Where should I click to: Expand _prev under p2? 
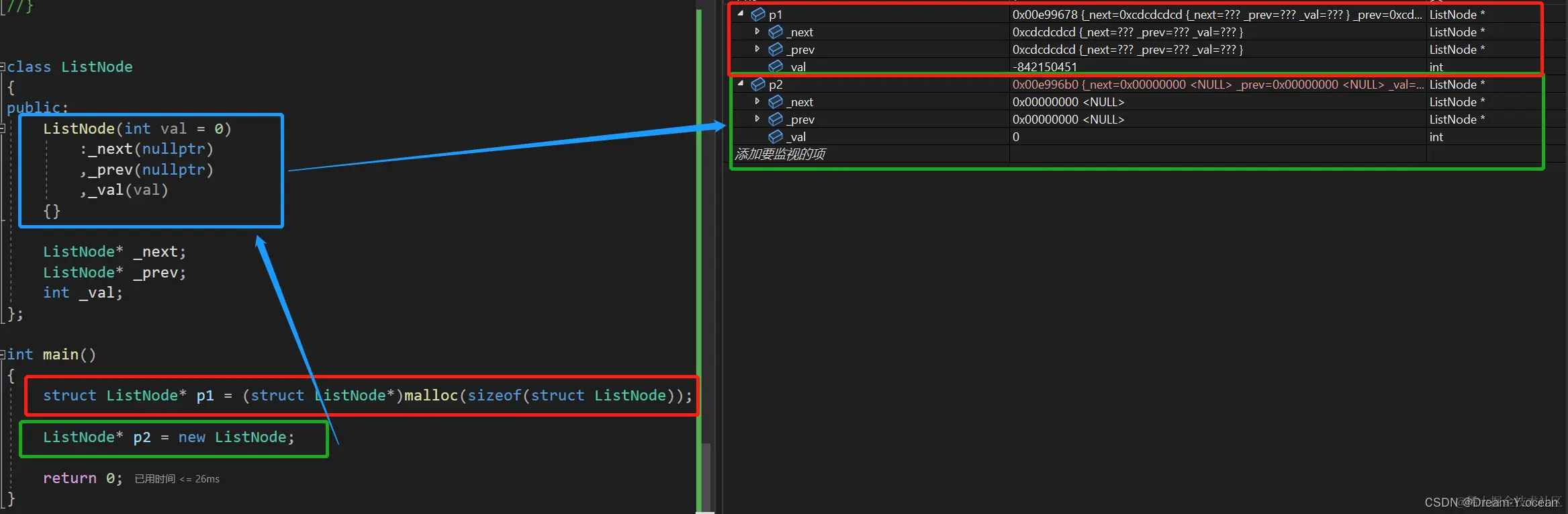(757, 118)
